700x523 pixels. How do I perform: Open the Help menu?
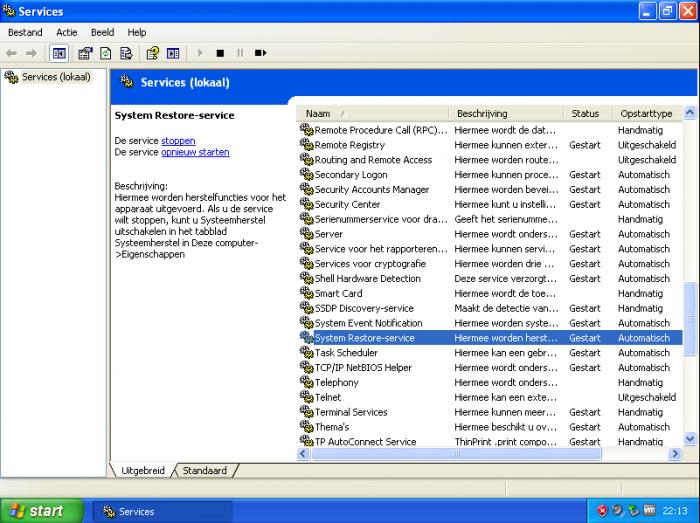coord(137,33)
